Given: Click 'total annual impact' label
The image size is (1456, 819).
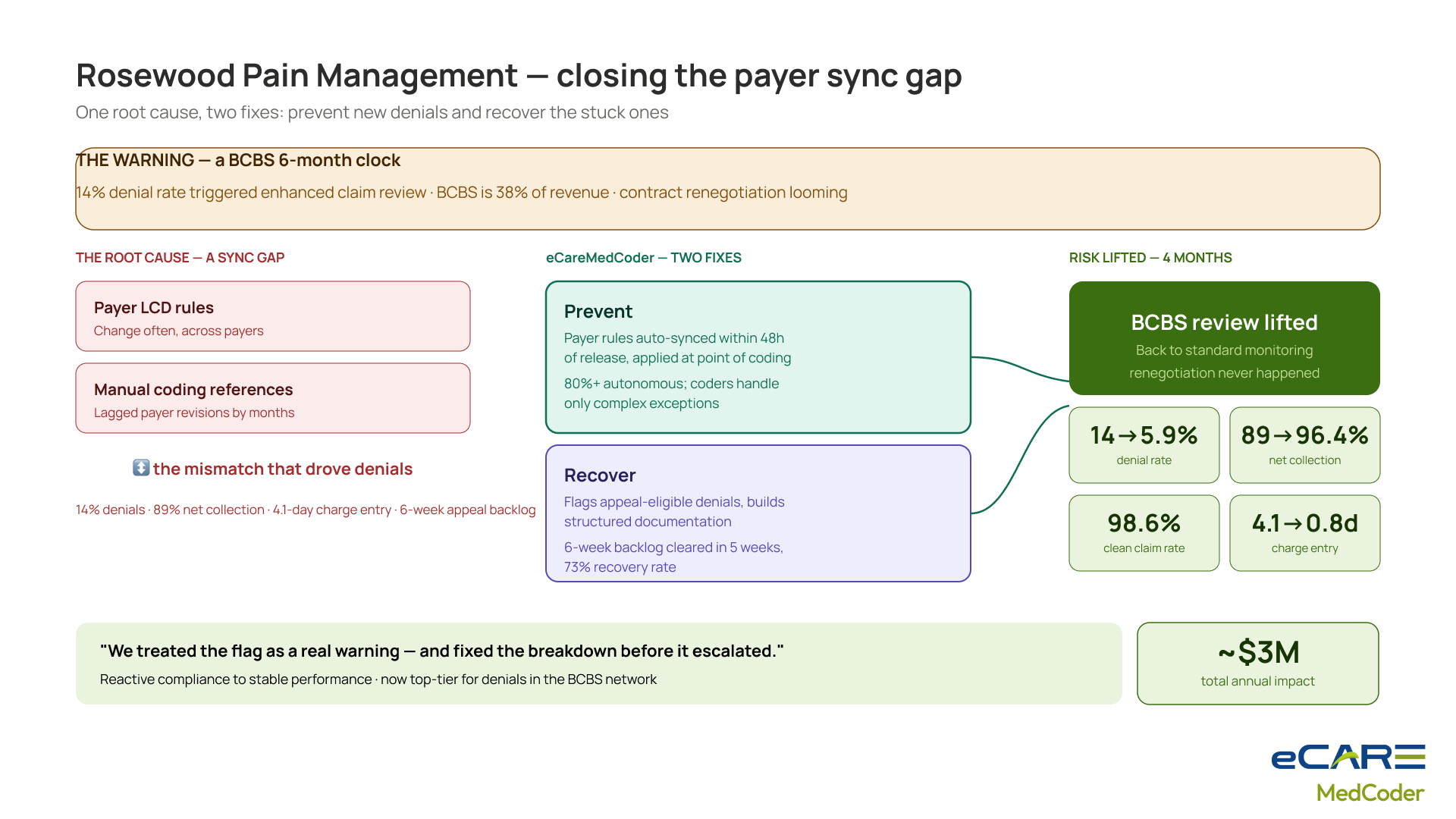Looking at the screenshot, I should (x=1257, y=681).
